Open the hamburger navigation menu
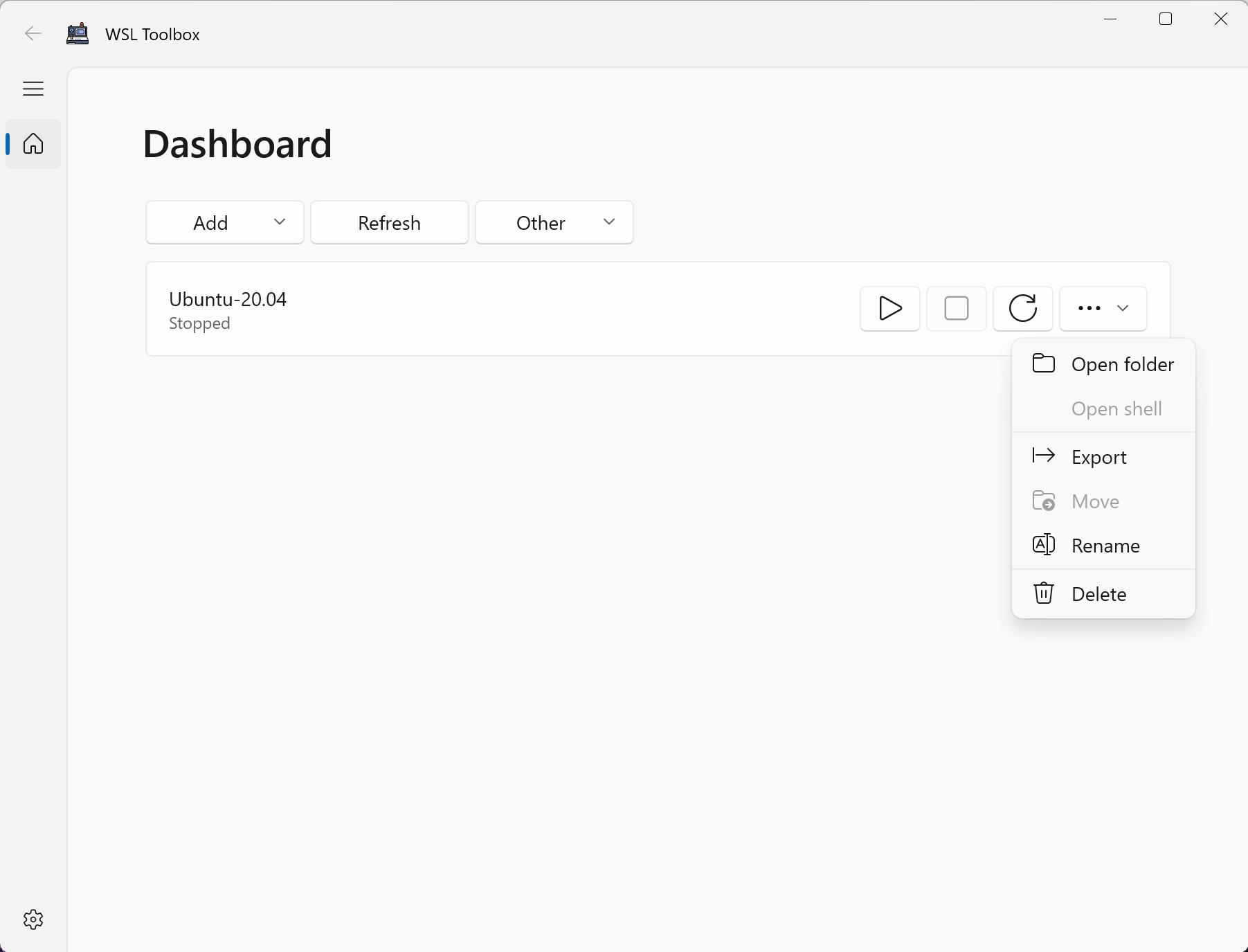 pos(33,89)
